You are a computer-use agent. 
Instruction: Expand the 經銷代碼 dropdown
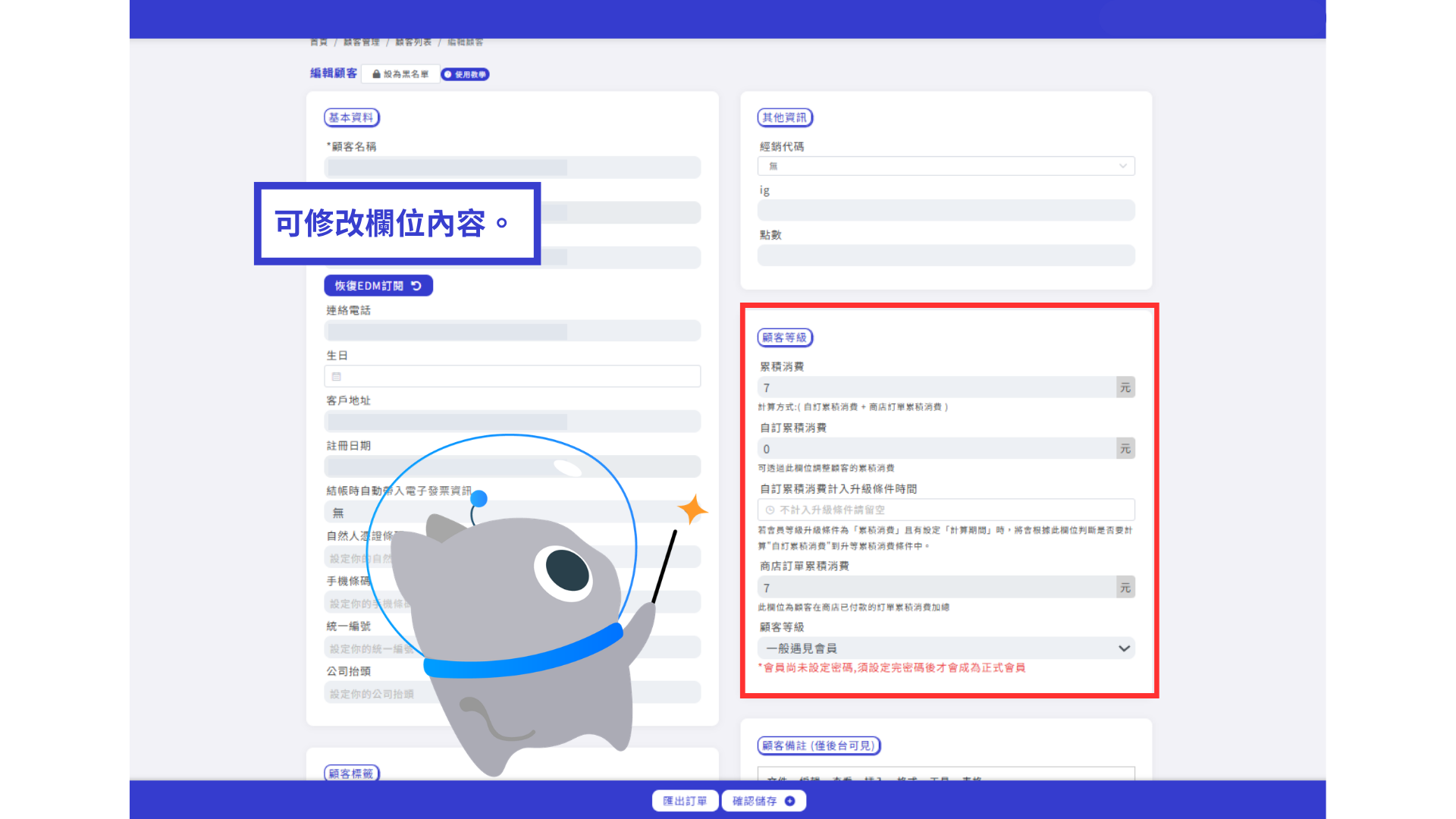[946, 166]
